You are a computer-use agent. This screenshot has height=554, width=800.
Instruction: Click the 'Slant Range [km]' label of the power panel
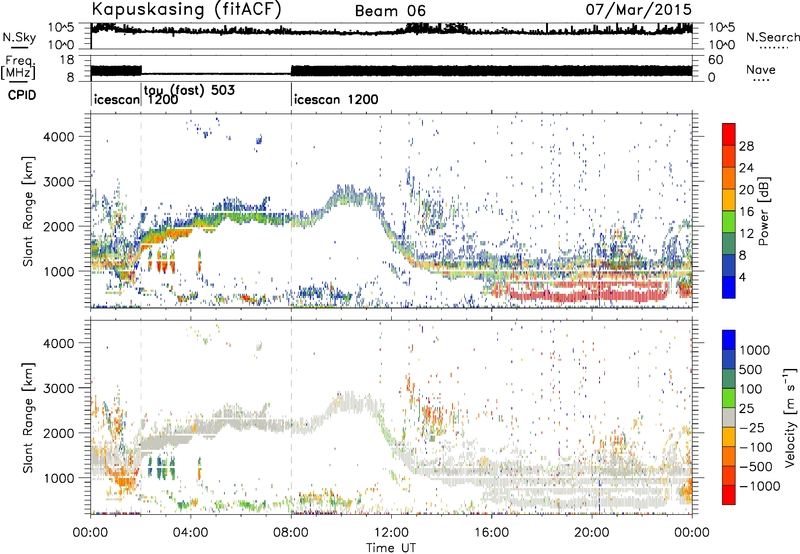tap(28, 211)
